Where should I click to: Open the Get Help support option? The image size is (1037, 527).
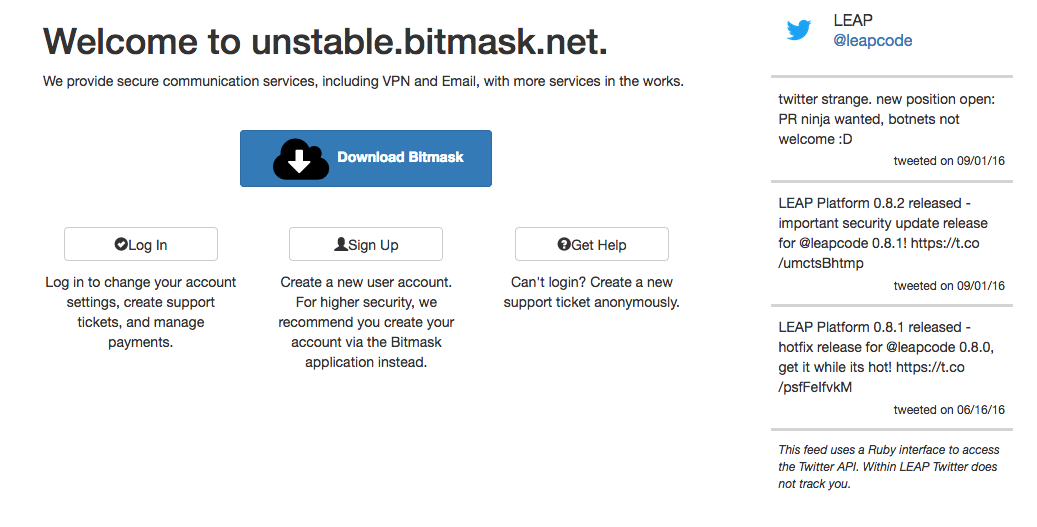(592, 245)
